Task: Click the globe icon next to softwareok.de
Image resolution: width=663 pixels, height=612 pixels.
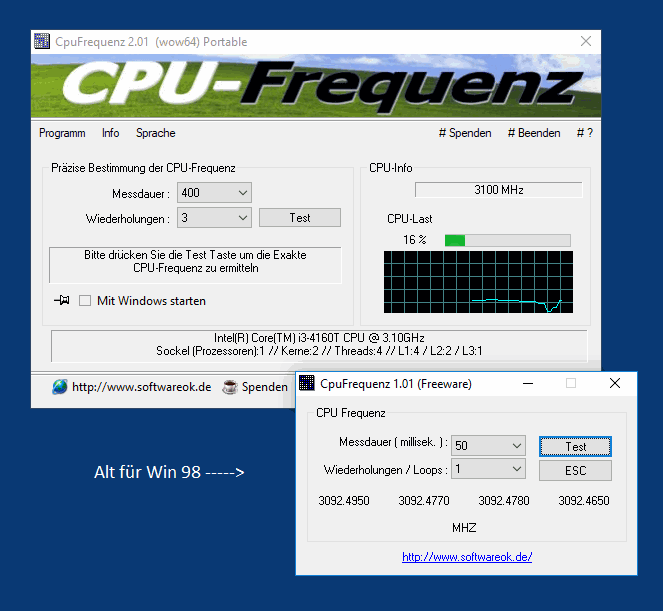Action: click(60, 387)
